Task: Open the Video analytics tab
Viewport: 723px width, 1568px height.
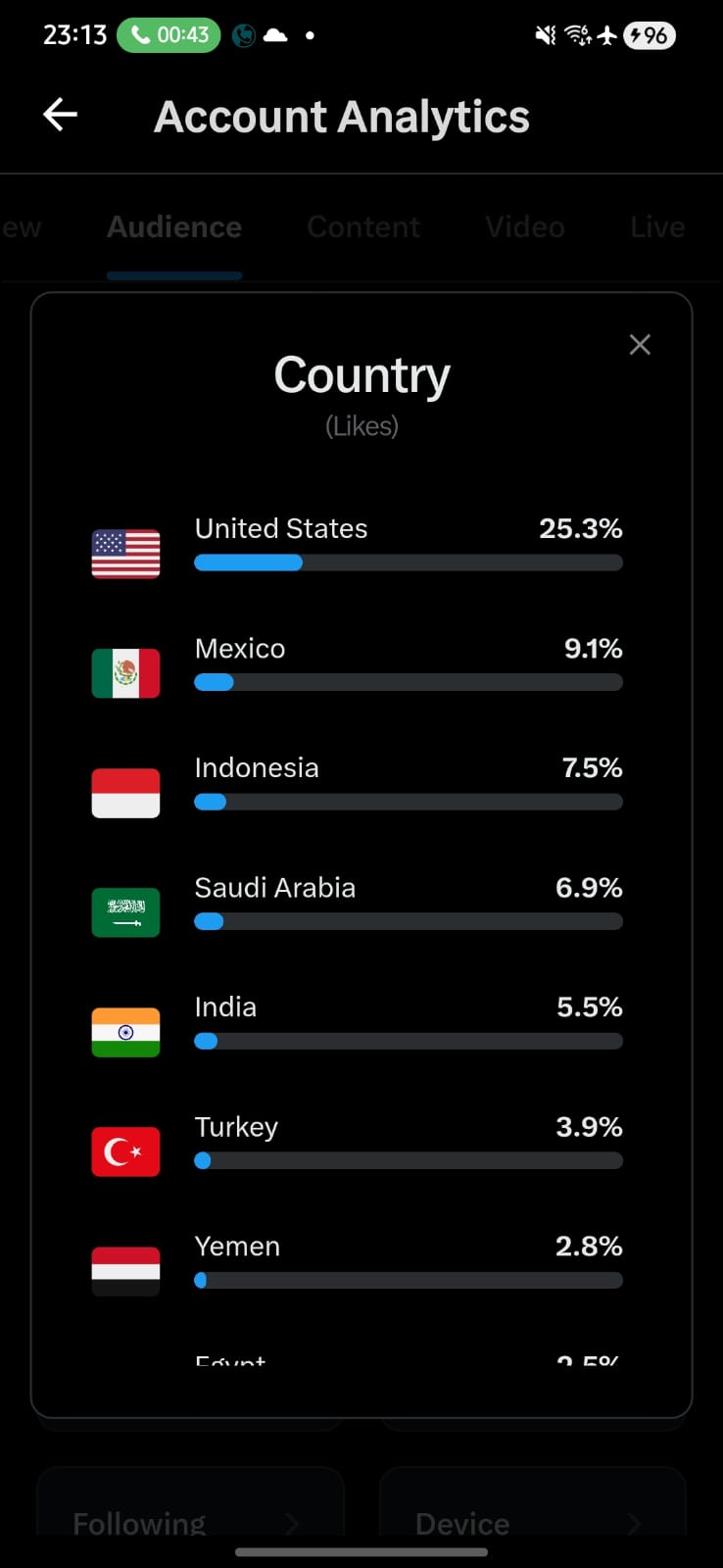Action: [x=525, y=227]
